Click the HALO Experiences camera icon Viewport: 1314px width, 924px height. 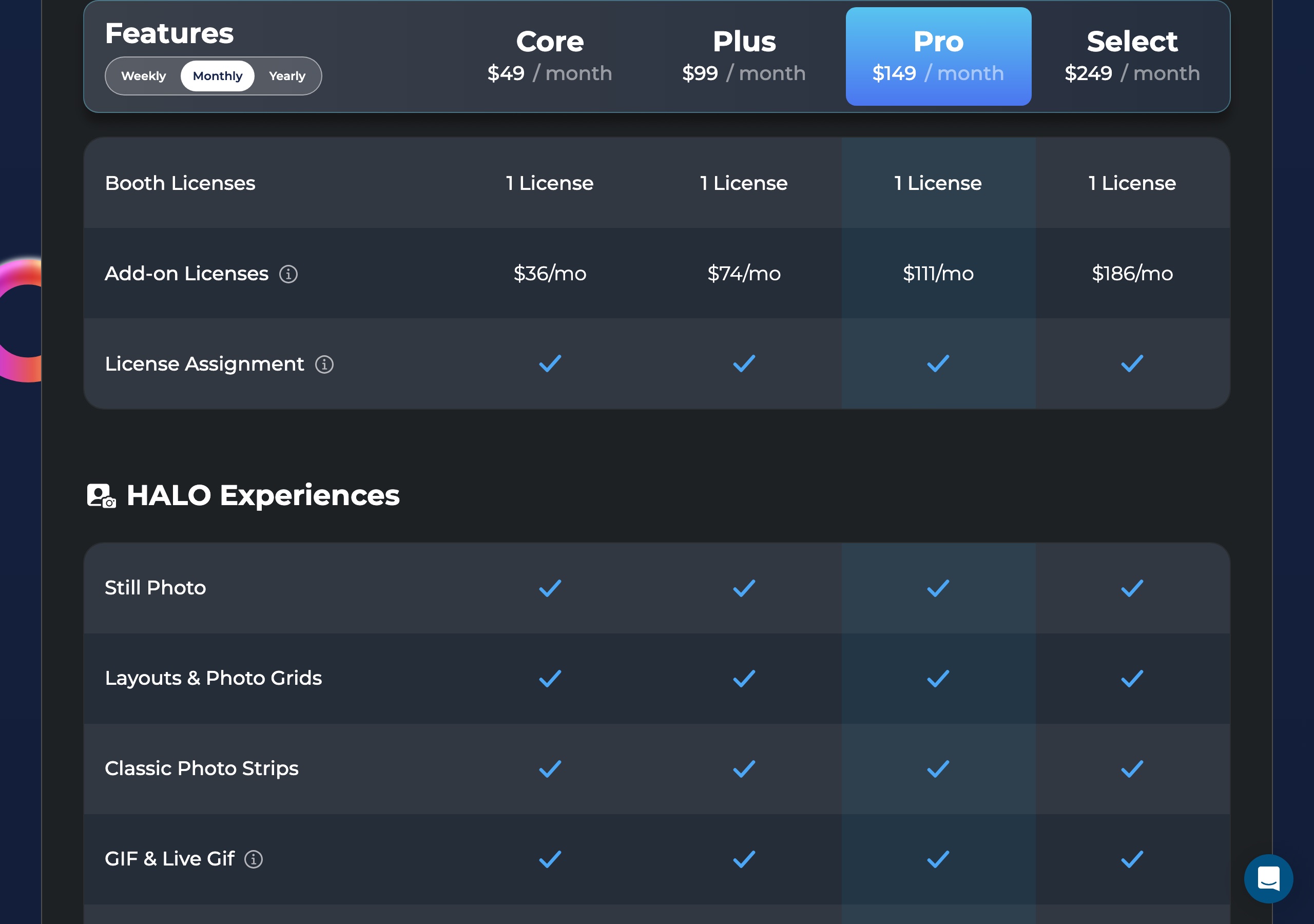point(101,496)
